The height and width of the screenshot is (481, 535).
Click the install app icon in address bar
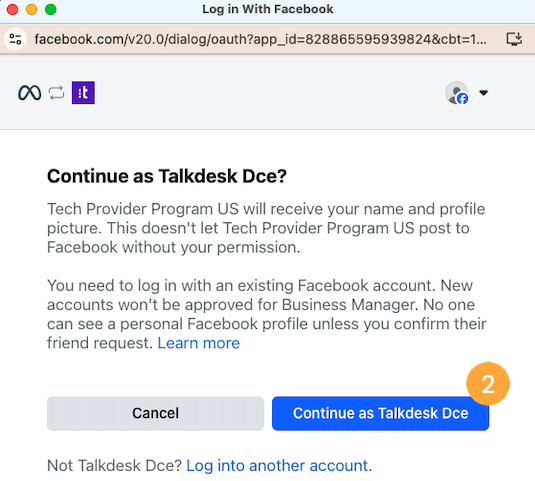point(514,39)
